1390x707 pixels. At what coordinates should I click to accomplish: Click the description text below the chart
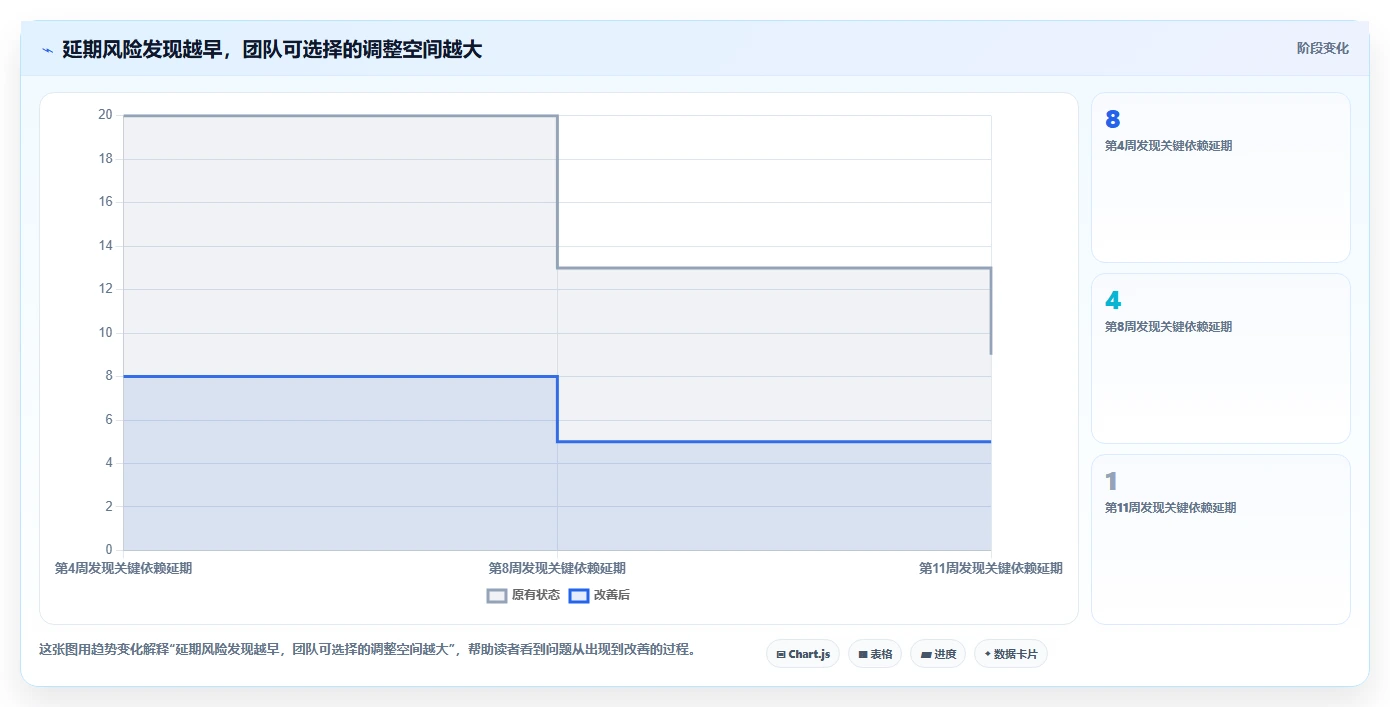click(367, 650)
